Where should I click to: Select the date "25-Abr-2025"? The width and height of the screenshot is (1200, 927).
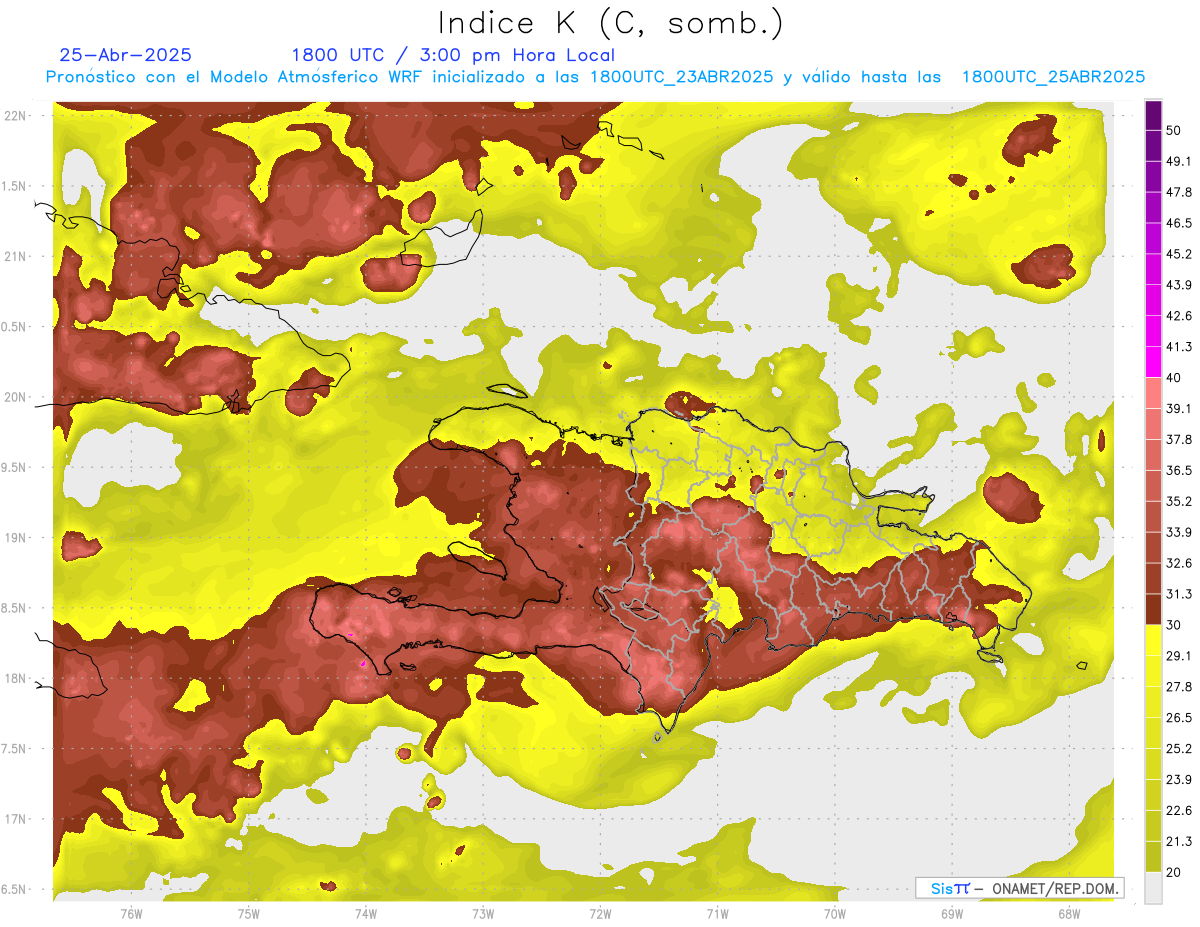click(x=126, y=55)
